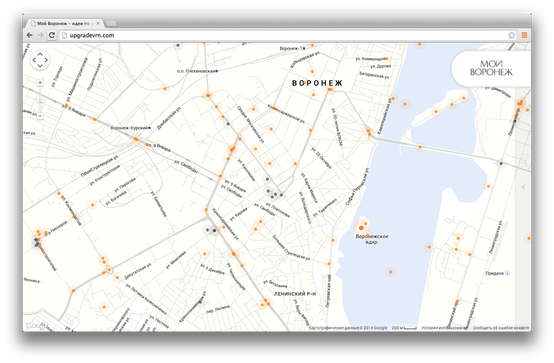Open the Google terms of use link
The width and height of the screenshot is (554, 363).
pyautogui.click(x=444, y=328)
